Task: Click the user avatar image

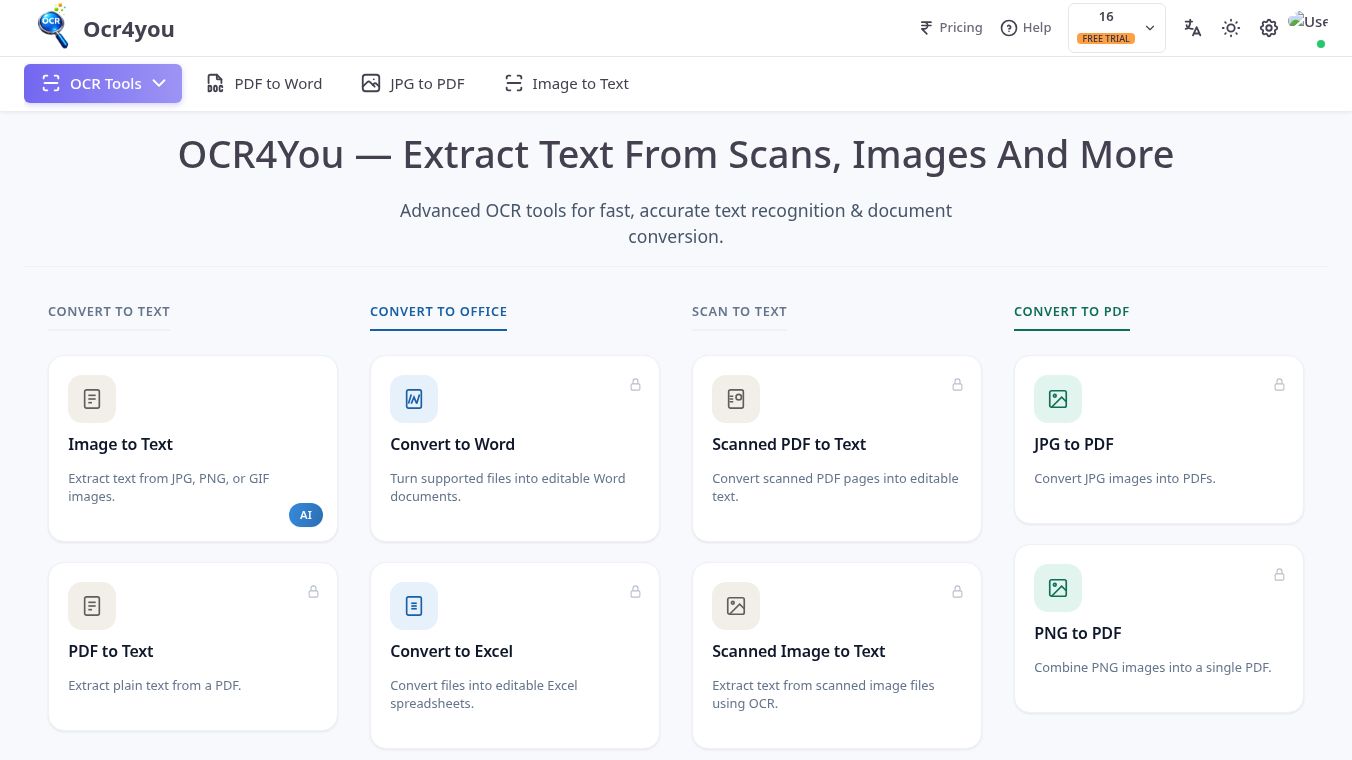Action: point(1308,22)
